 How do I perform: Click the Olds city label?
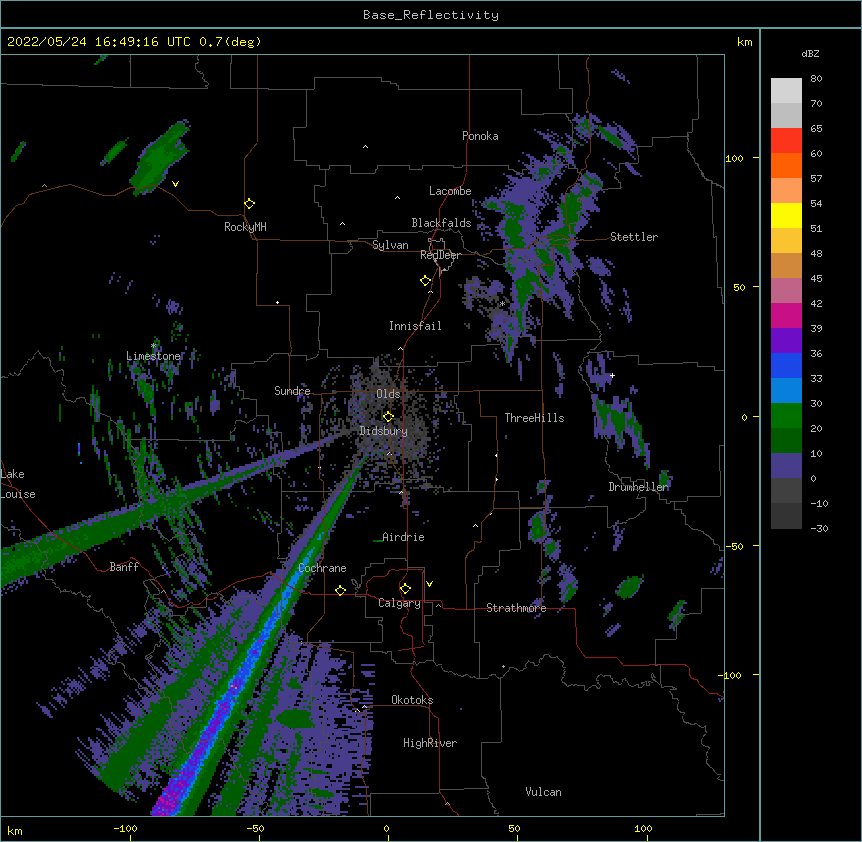coord(388,394)
